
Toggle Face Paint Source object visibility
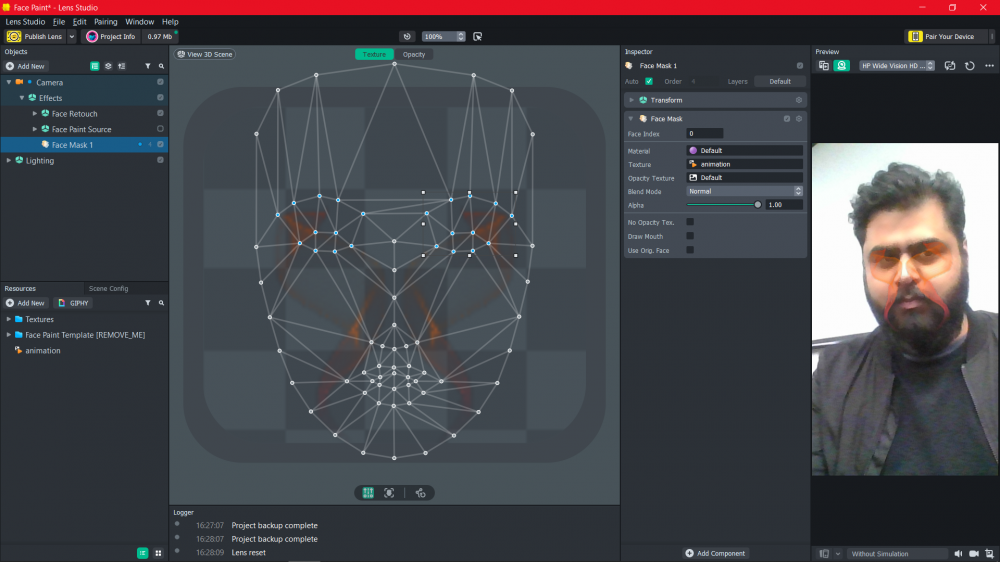(160, 129)
